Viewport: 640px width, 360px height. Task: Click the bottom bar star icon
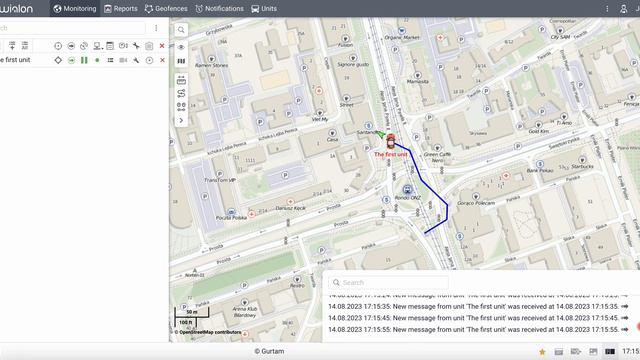point(542,352)
